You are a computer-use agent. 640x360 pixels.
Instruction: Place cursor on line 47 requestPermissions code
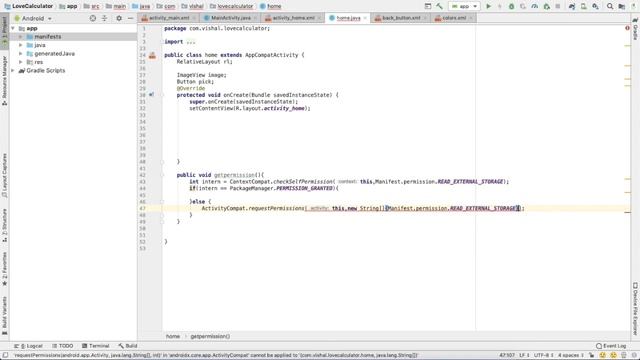point(362,209)
